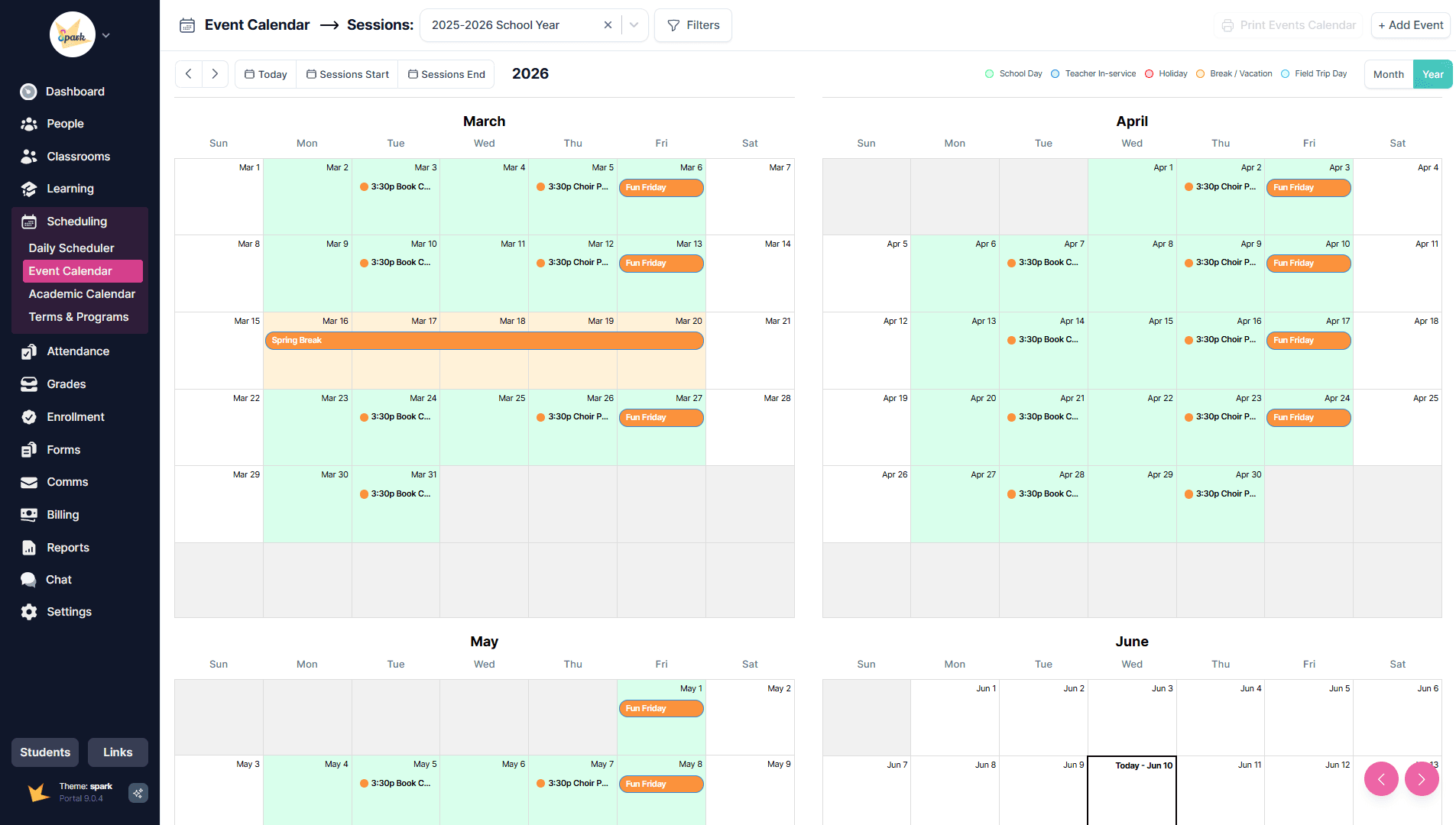Toggle the Teacher In-service legend filter
Image resolution: width=1456 pixels, height=825 pixels.
tap(1093, 74)
